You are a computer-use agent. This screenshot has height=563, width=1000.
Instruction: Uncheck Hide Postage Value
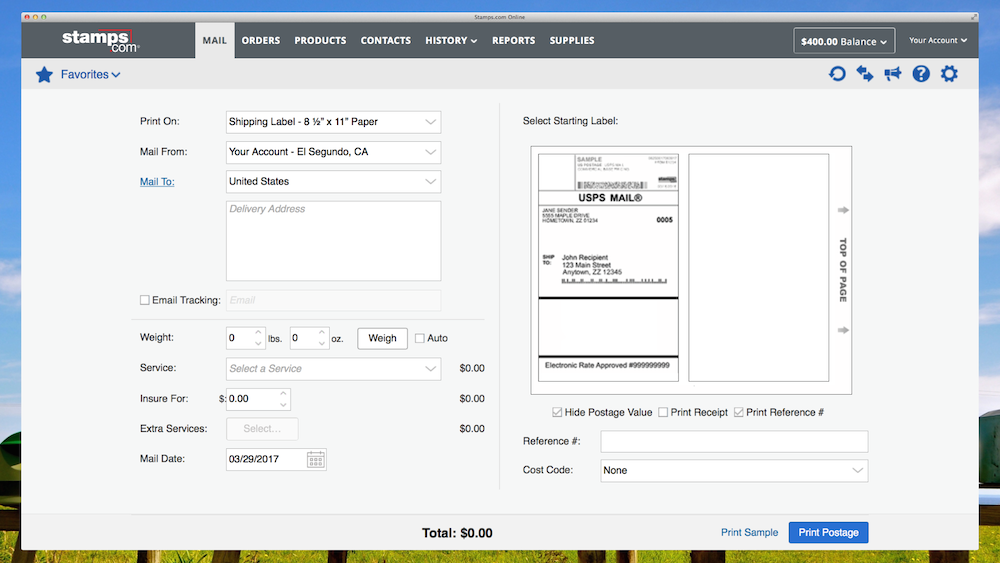pyautogui.click(x=557, y=413)
